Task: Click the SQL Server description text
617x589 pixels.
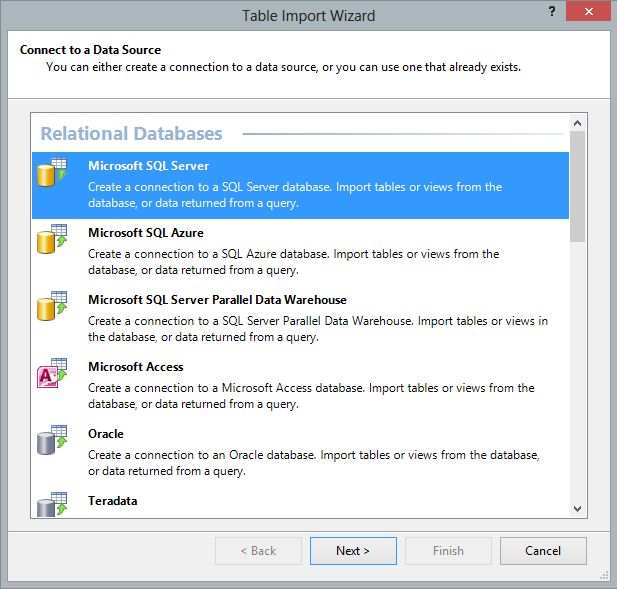Action: point(295,195)
